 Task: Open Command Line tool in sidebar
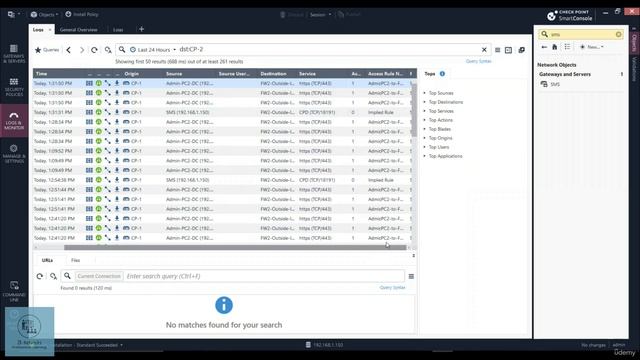(x=14, y=291)
